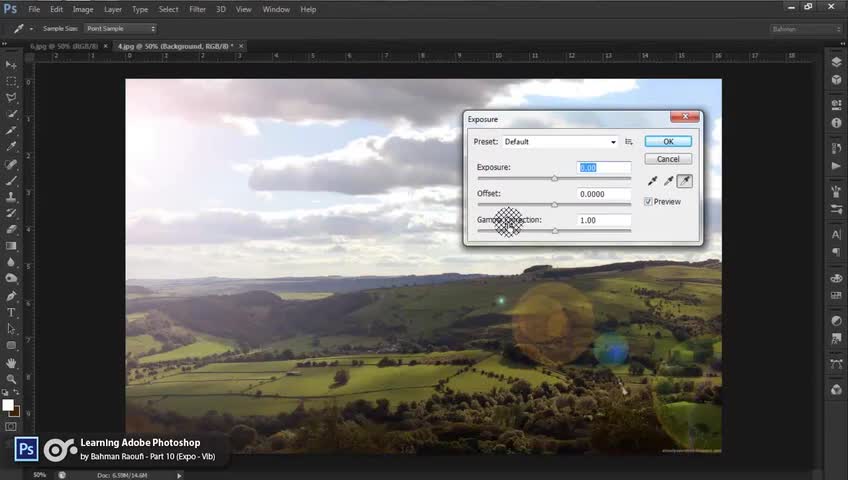
Task: Swap foreground and background colors
Action: (16, 392)
